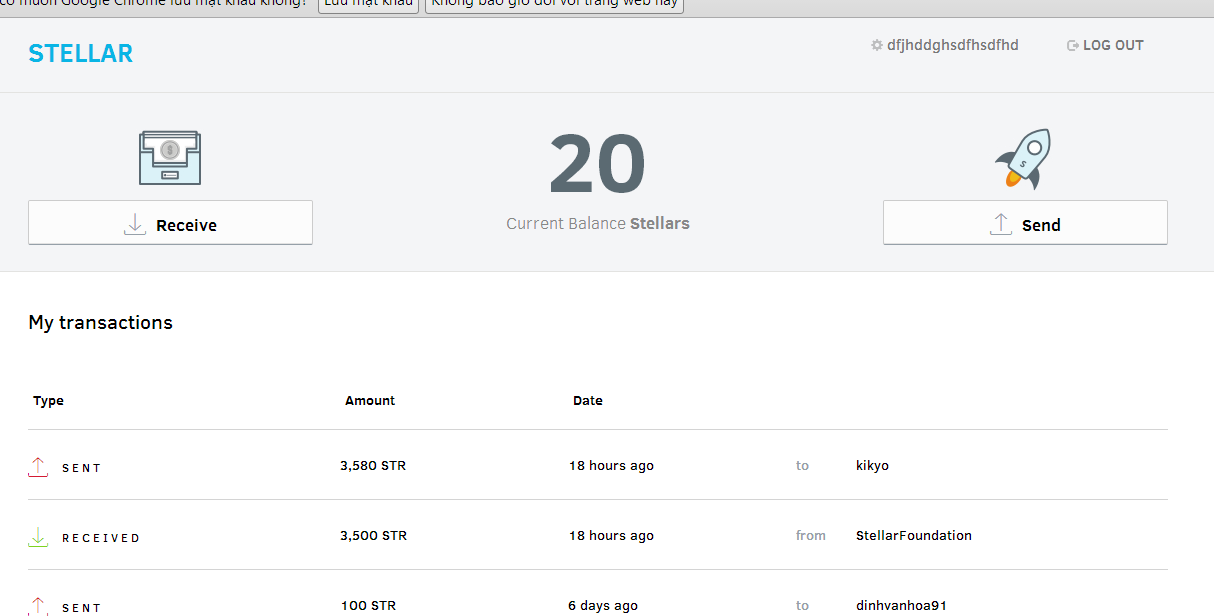Click the received icon in StellarFoundation row
This screenshot has width=1214, height=616.
point(38,537)
